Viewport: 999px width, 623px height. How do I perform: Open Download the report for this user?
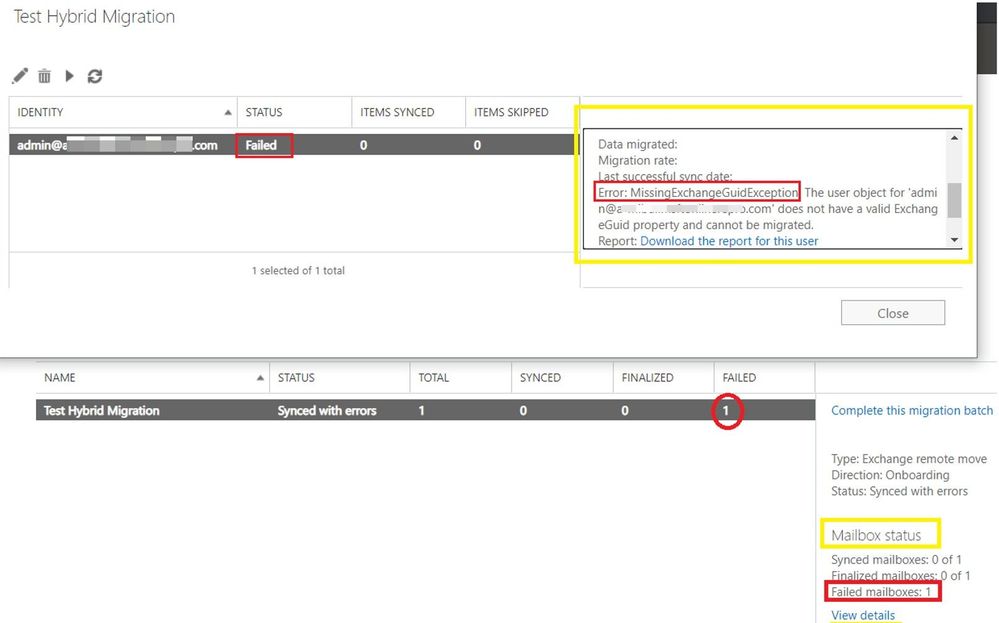click(729, 241)
